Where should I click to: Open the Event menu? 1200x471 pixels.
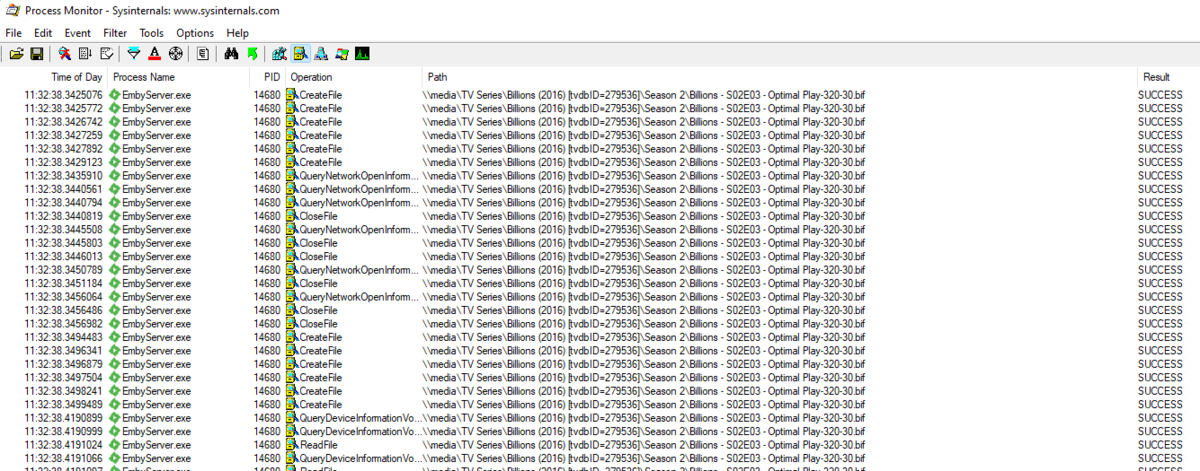pos(78,33)
